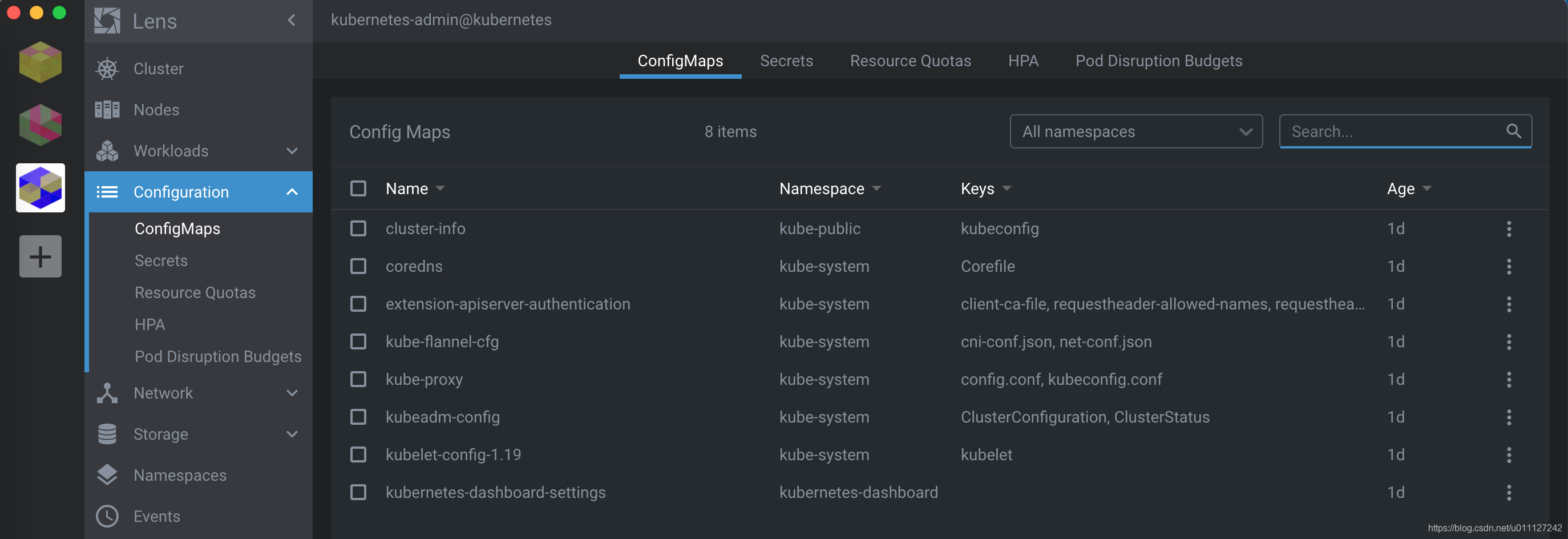
Task: Open the Nodes server icon
Action: point(107,110)
